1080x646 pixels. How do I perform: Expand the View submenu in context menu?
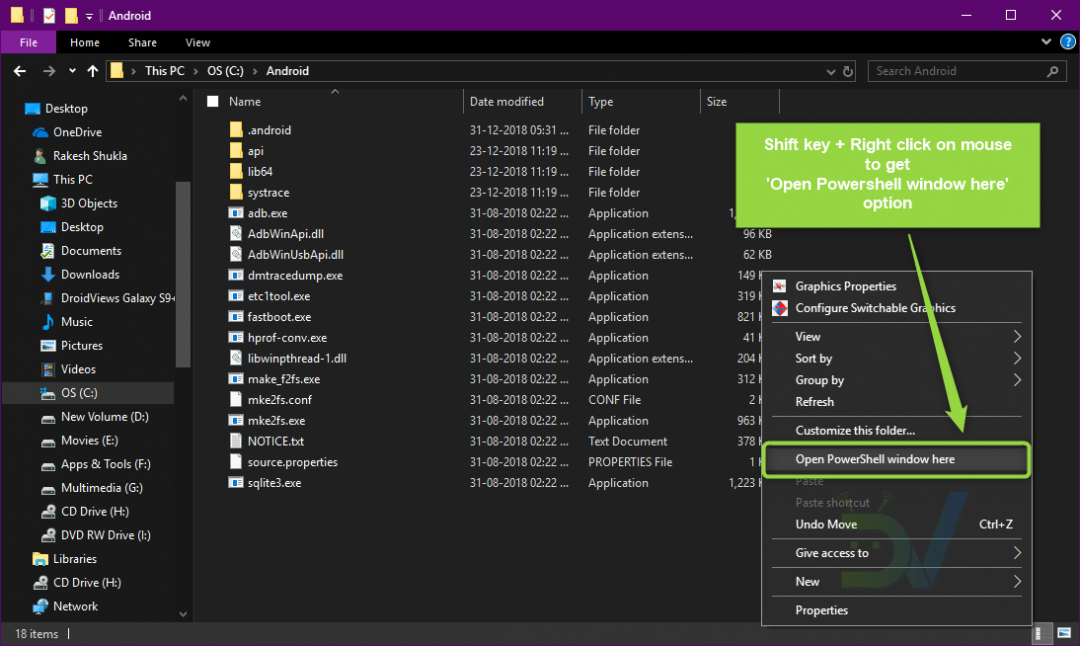(896, 337)
